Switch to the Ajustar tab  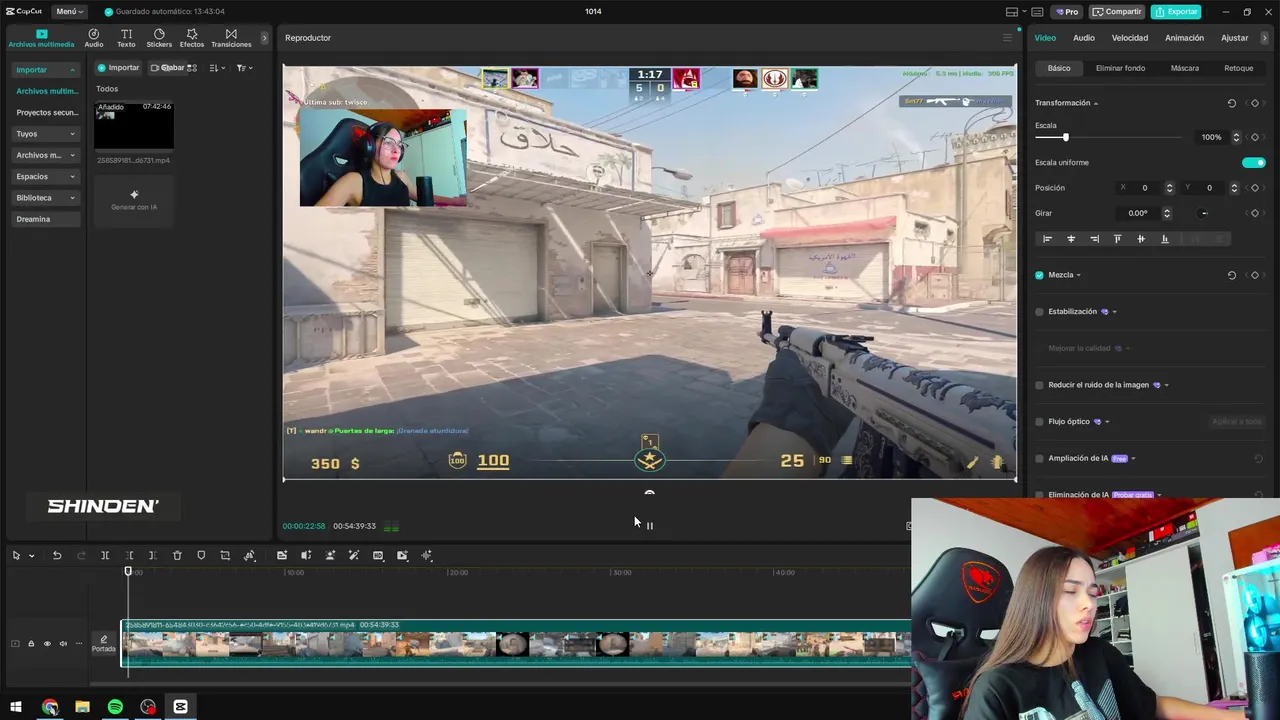point(1235,38)
